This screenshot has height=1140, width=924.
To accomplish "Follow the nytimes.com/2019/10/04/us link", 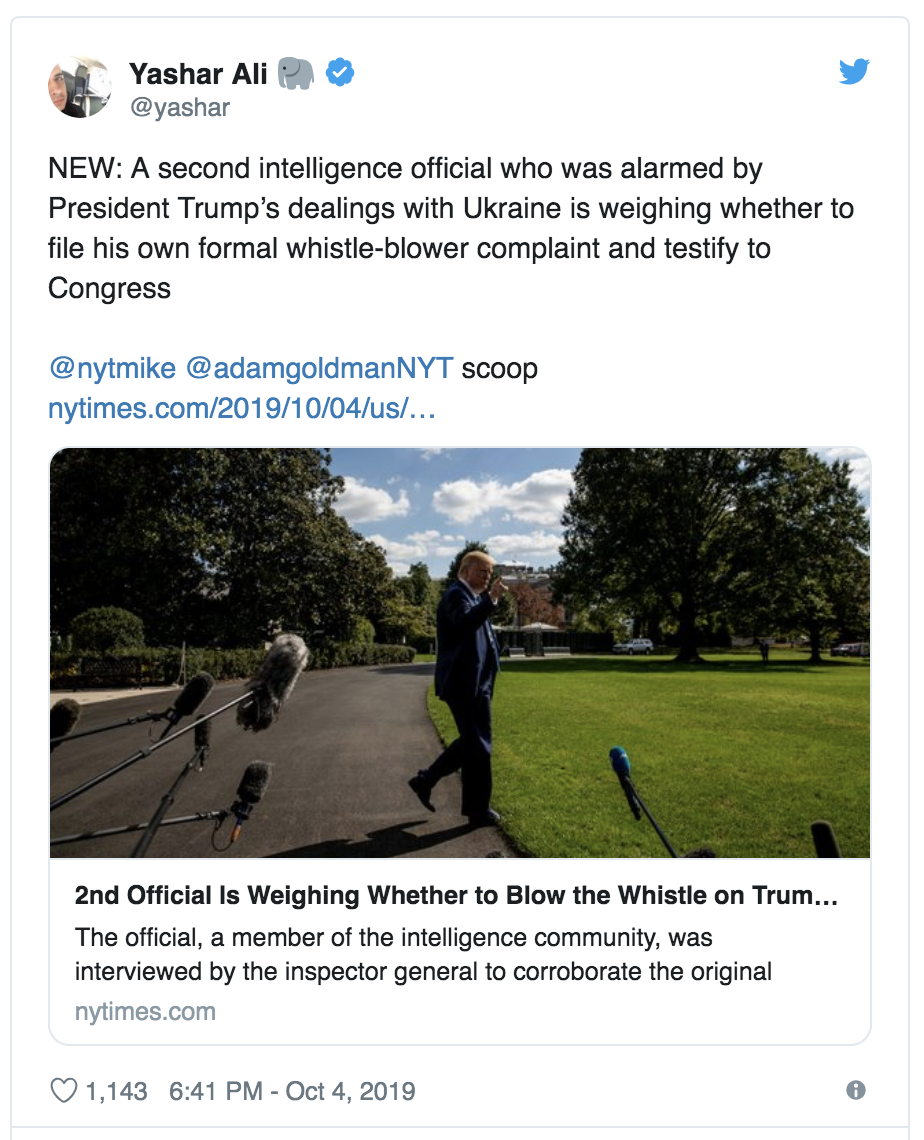I will coord(242,408).
